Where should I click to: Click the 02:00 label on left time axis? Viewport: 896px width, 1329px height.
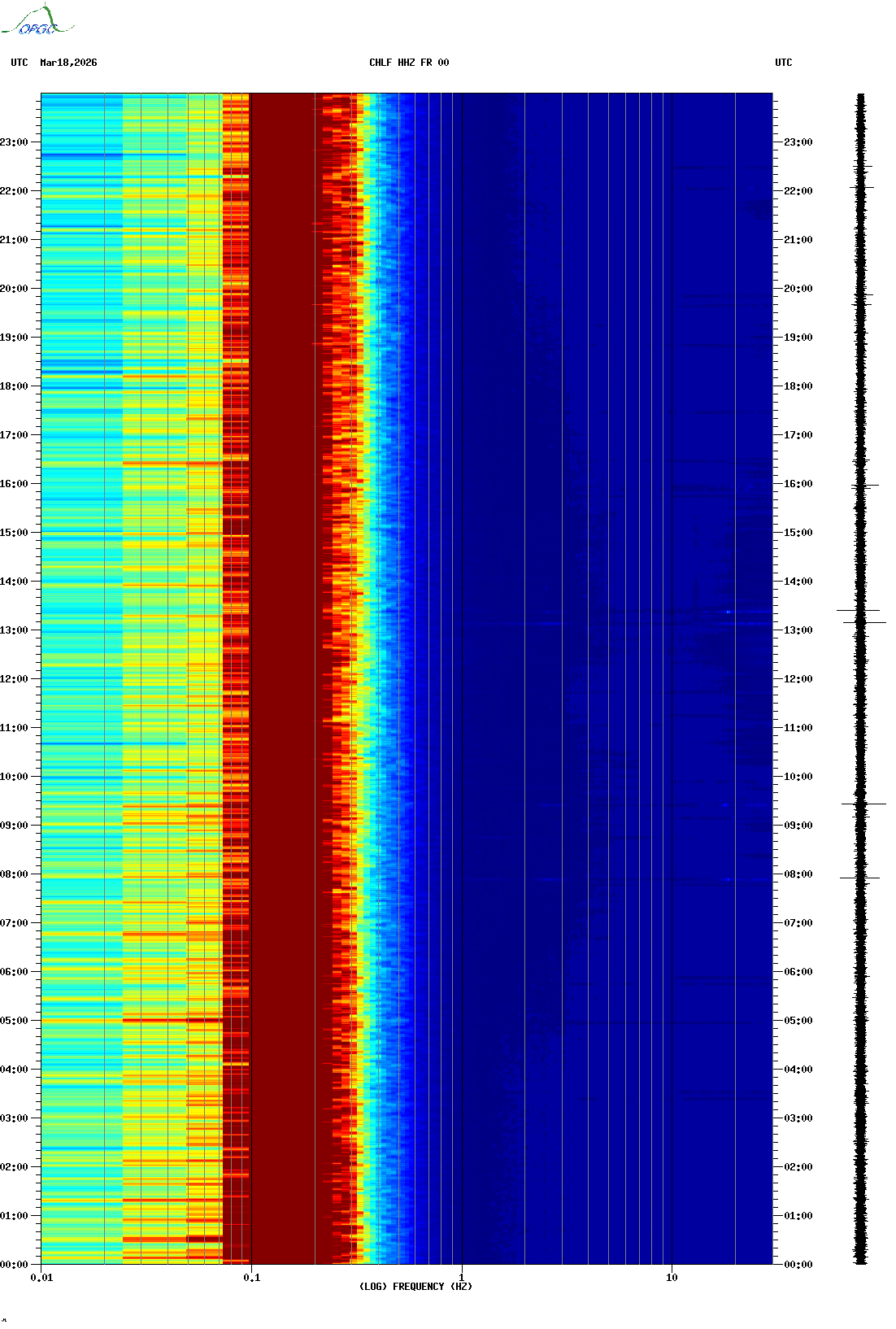point(14,1167)
